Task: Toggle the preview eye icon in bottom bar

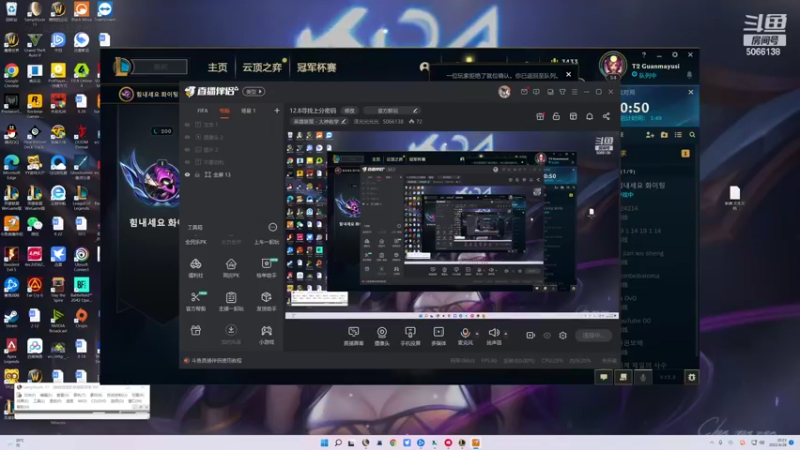Action: coord(547,335)
